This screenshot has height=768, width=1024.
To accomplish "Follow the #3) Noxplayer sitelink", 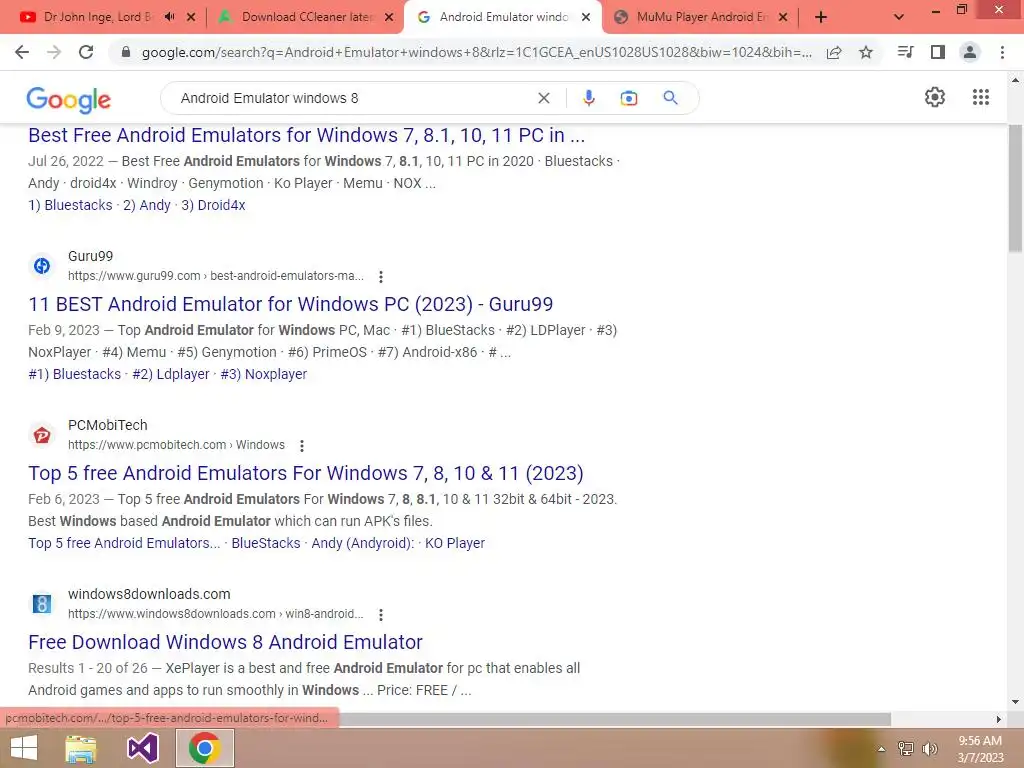I will tap(264, 374).
